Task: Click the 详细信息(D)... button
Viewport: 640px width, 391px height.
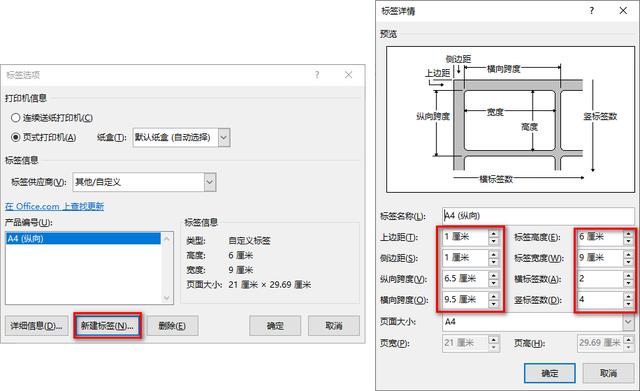Action: [36, 326]
